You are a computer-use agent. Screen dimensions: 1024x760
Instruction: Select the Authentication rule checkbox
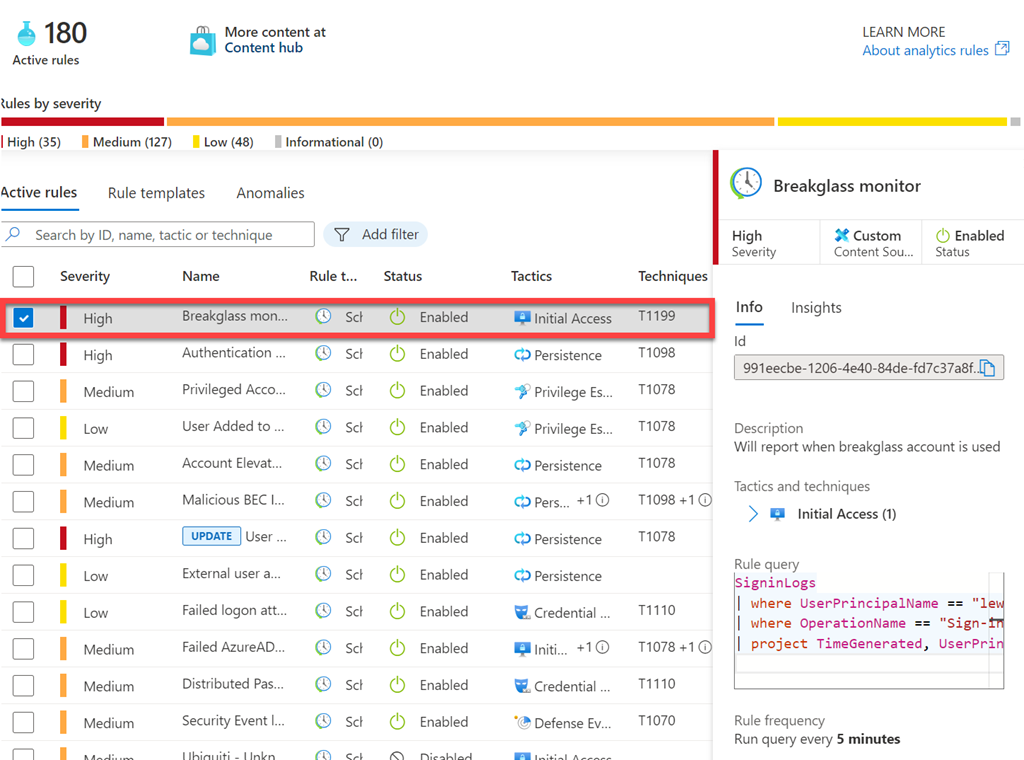click(x=24, y=355)
